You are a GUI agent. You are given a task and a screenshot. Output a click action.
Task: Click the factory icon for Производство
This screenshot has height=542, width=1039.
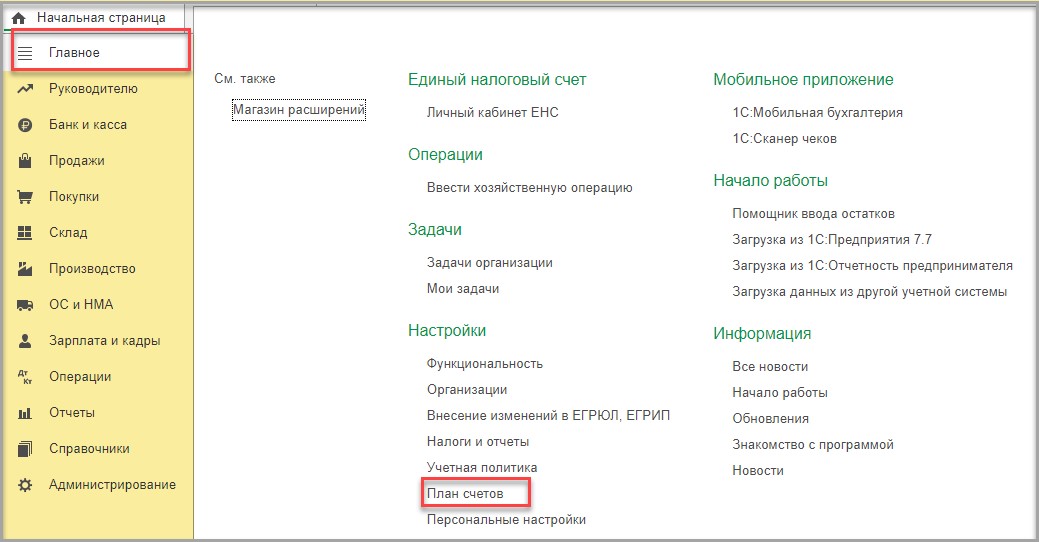tap(25, 268)
